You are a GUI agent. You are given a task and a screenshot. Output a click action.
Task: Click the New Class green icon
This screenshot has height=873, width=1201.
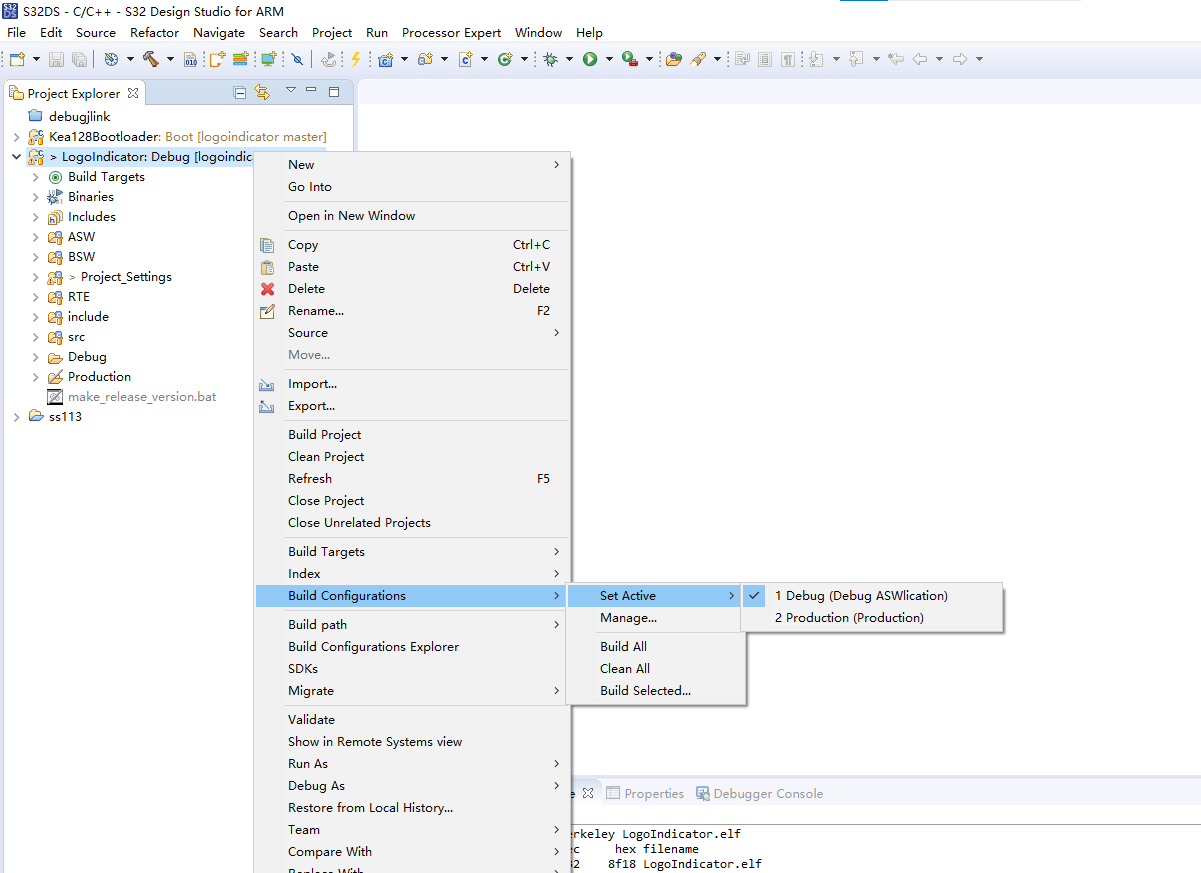(505, 59)
